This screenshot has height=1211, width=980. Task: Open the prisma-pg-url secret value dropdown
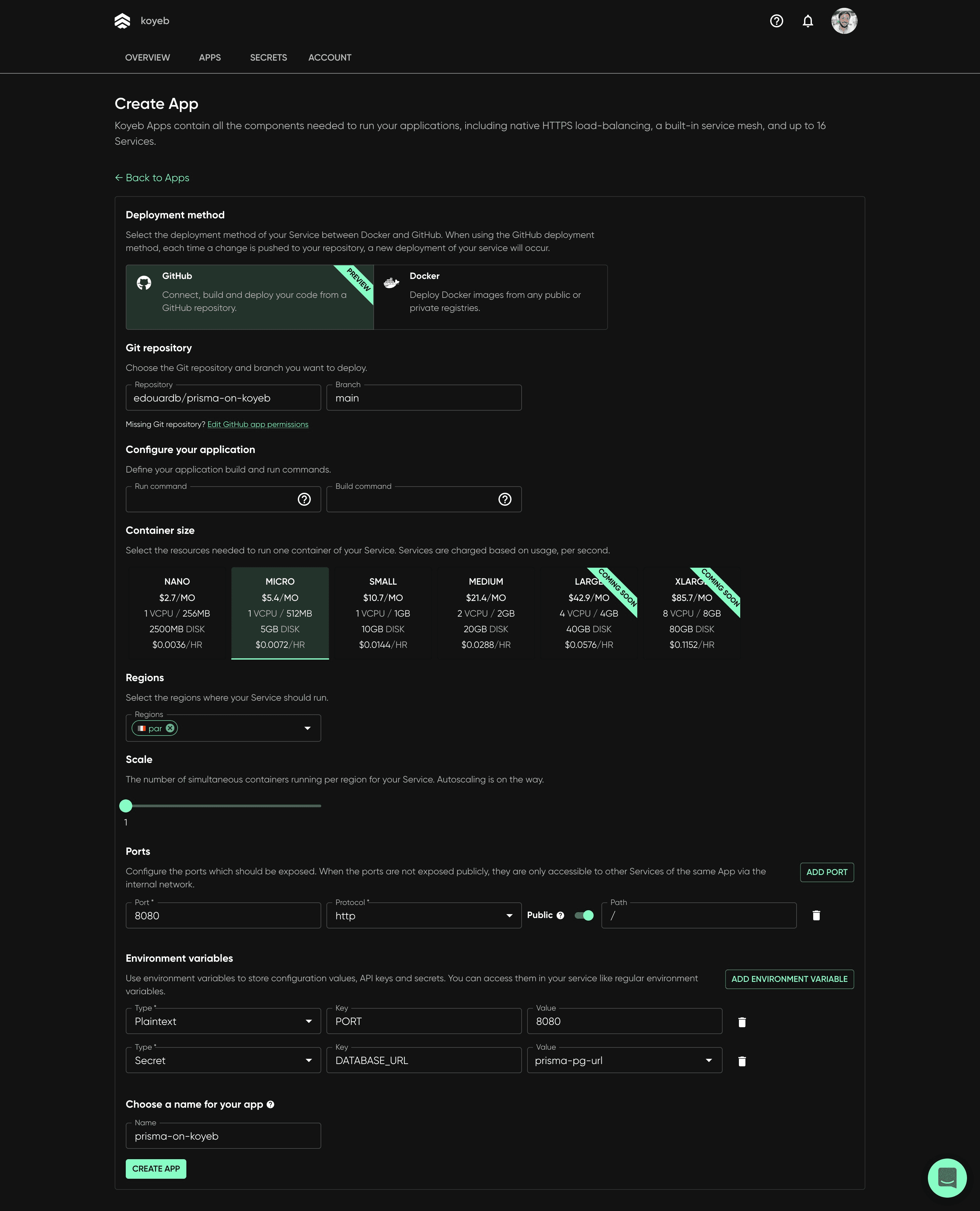point(709,1060)
